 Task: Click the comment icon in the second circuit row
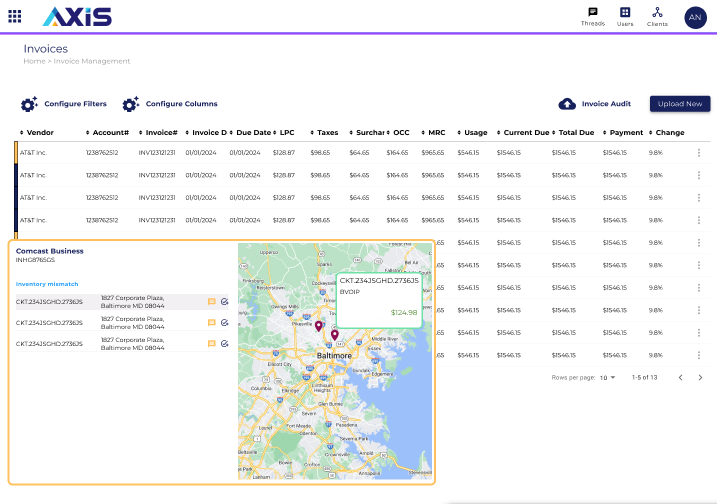pos(212,323)
